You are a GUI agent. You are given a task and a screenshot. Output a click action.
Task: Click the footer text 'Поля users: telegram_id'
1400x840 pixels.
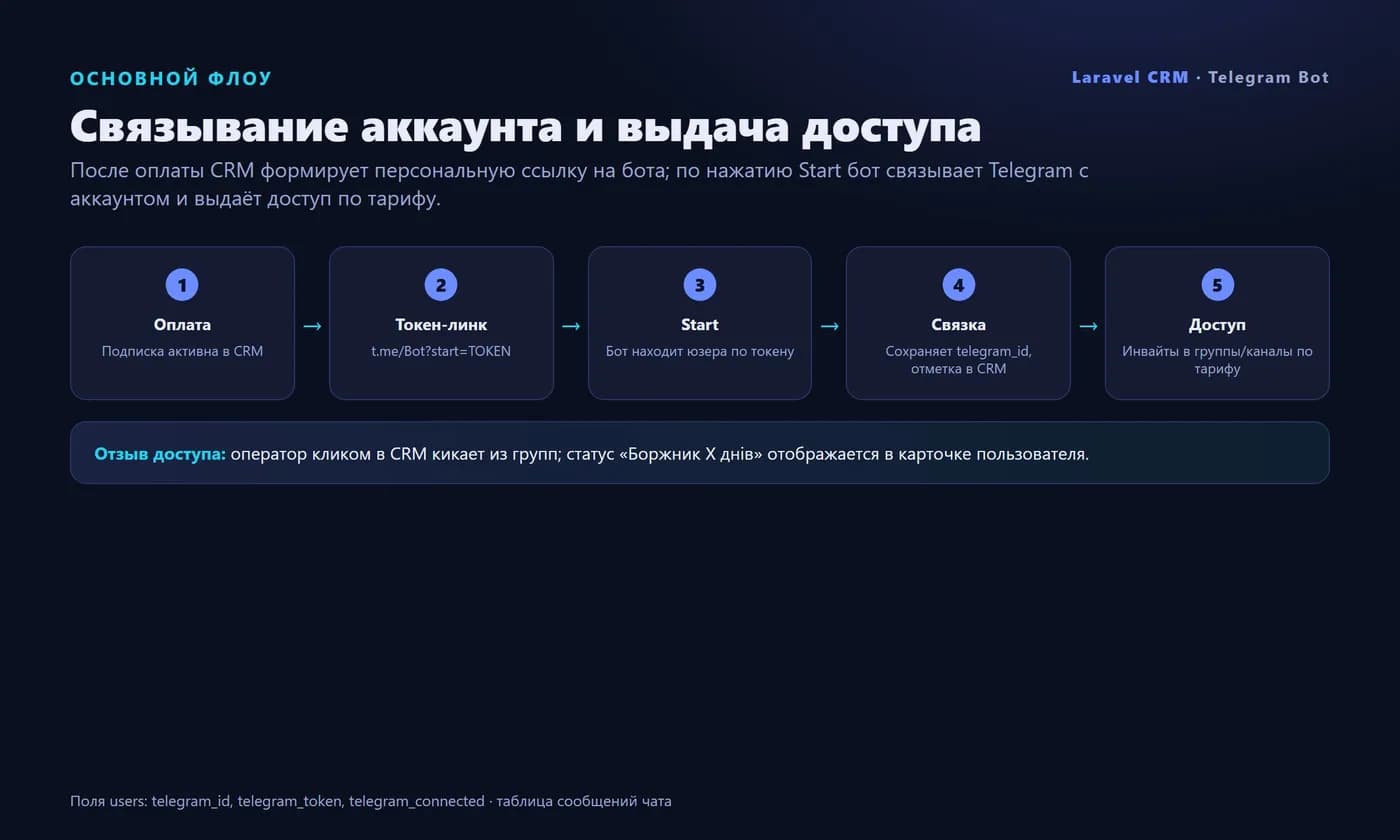[x=151, y=801]
